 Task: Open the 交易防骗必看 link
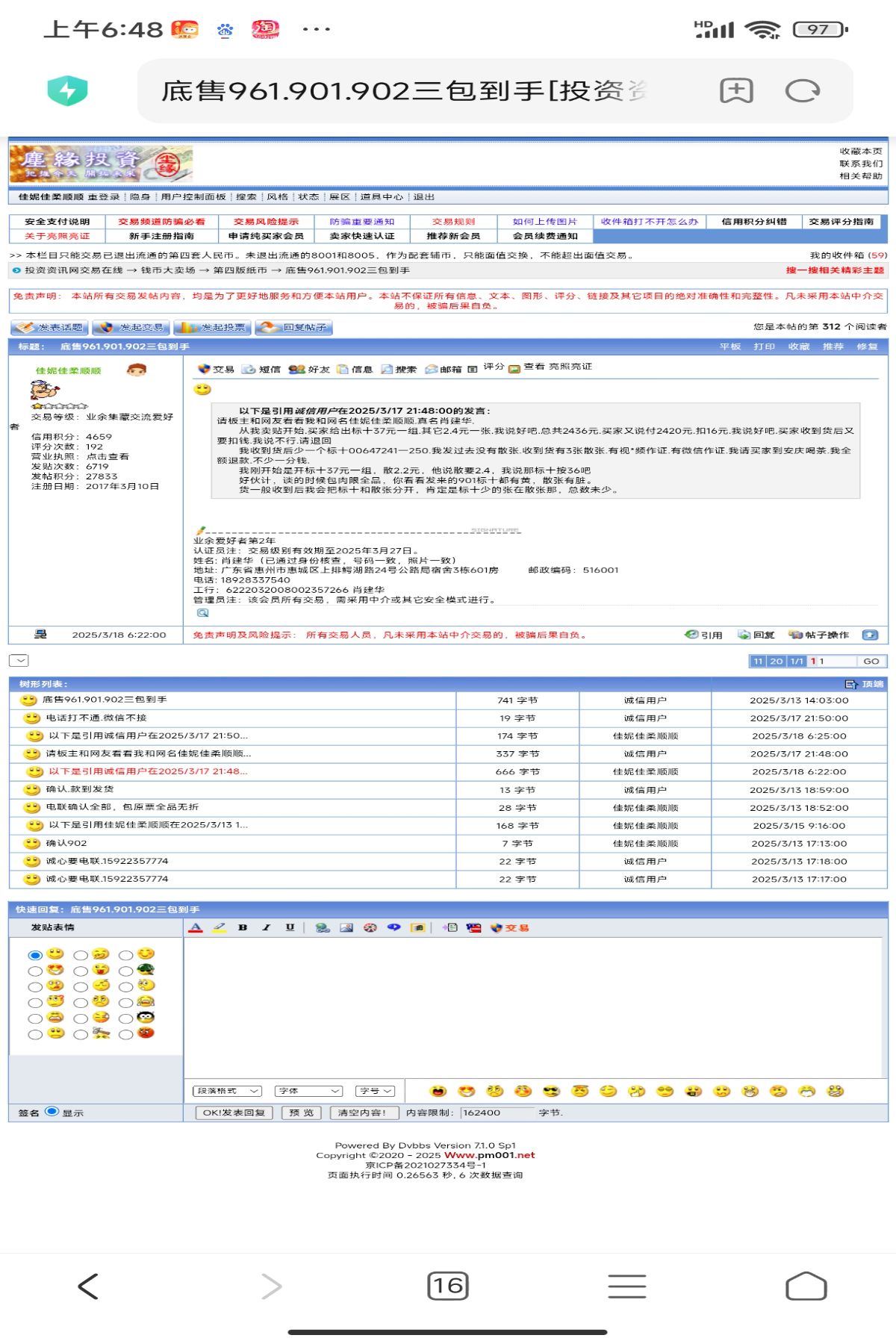161,222
